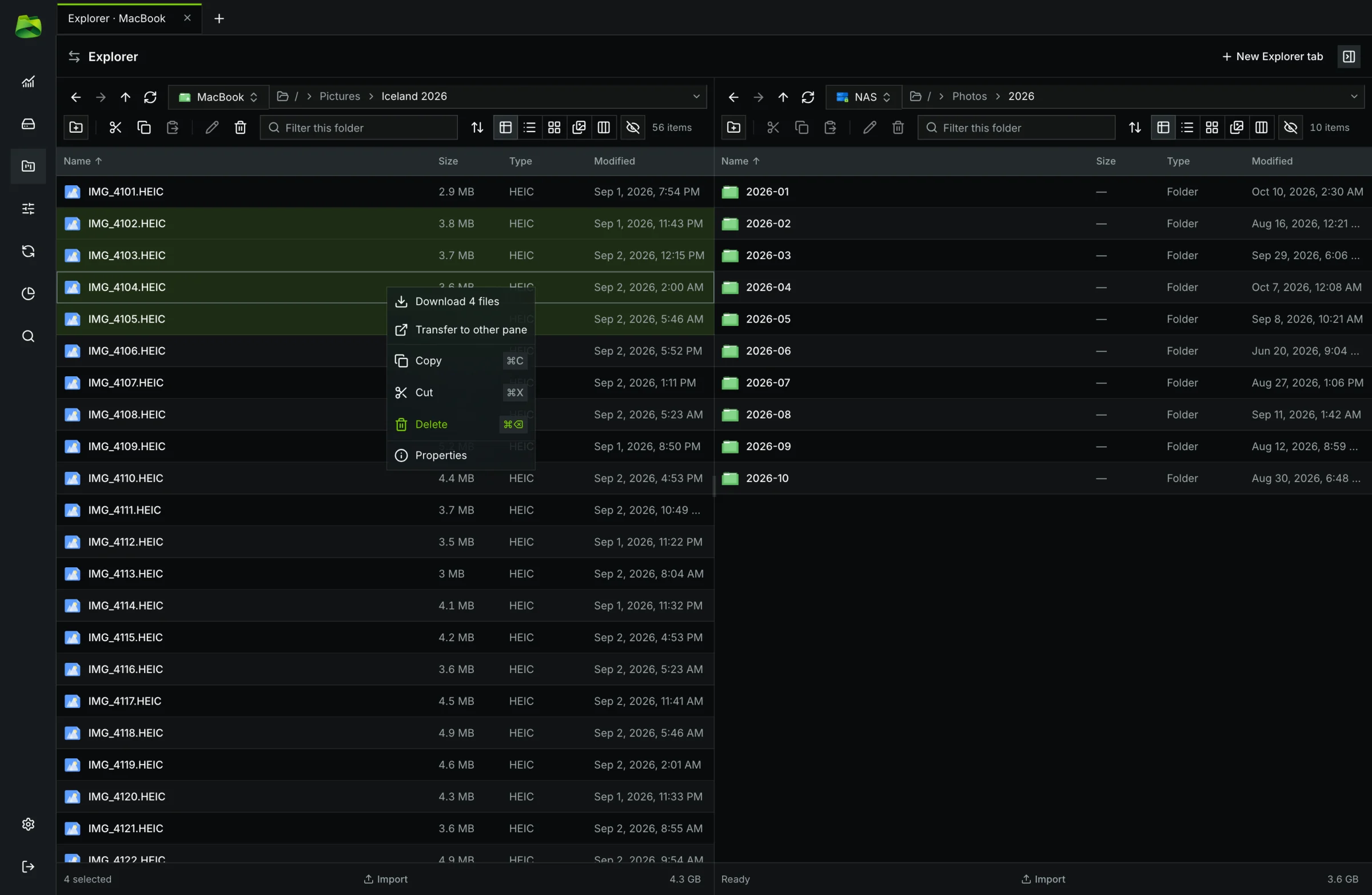
Task: Click the paste icon in MacBook toolbar
Action: point(173,128)
